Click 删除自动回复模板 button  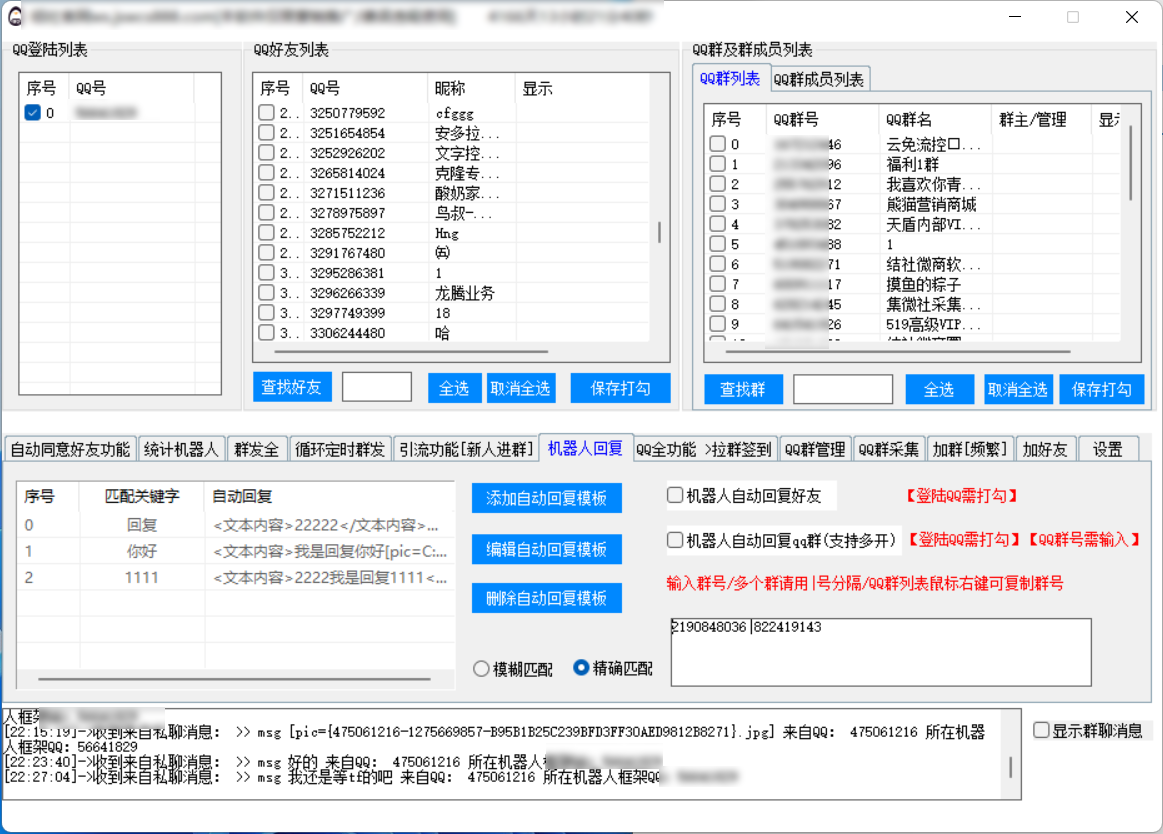coord(546,598)
